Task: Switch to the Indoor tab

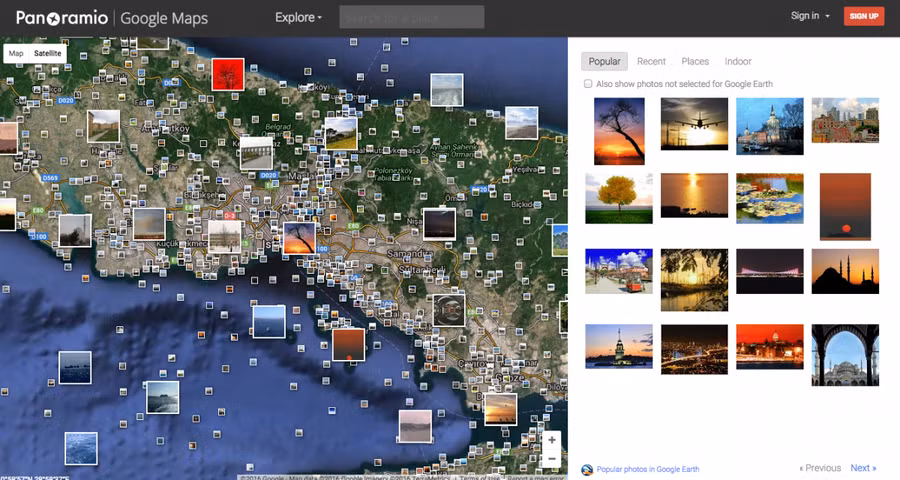Action: 738,62
